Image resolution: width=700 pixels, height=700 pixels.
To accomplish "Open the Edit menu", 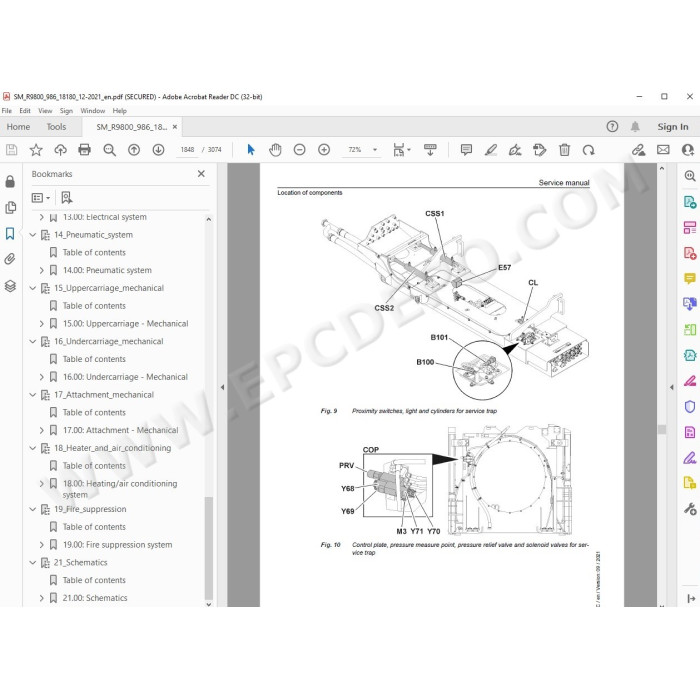I will tap(25, 111).
